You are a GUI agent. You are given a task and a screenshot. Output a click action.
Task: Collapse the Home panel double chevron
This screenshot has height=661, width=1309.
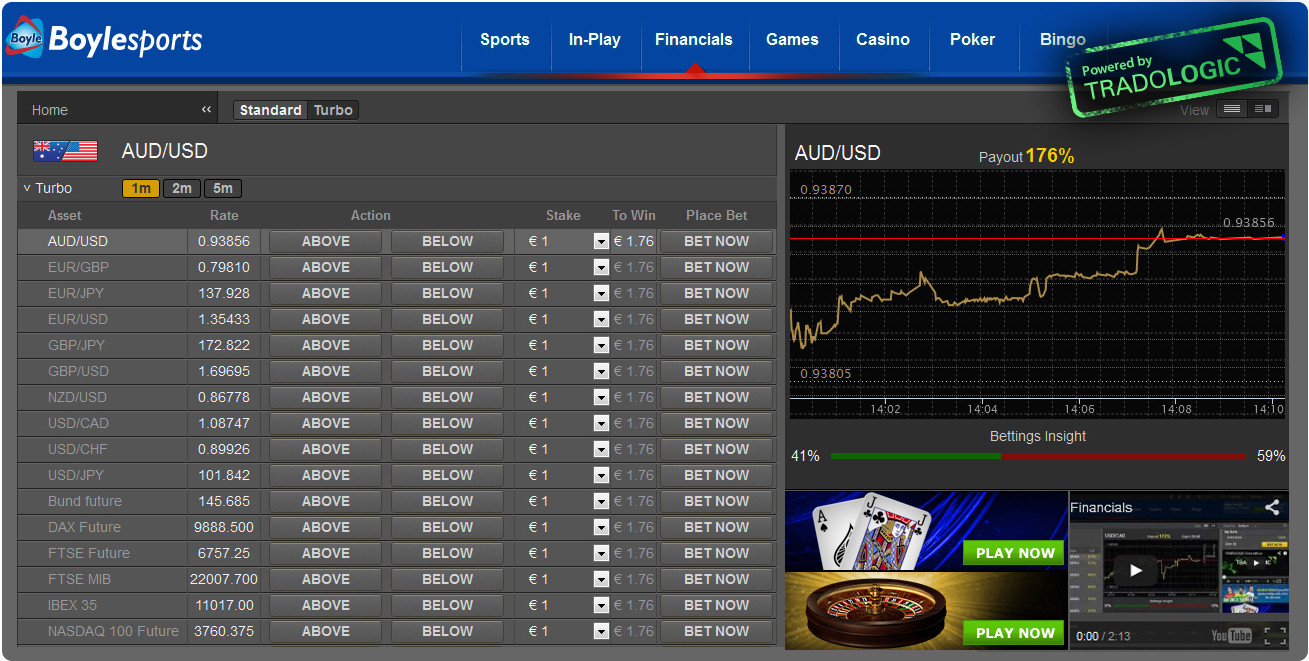(x=206, y=110)
